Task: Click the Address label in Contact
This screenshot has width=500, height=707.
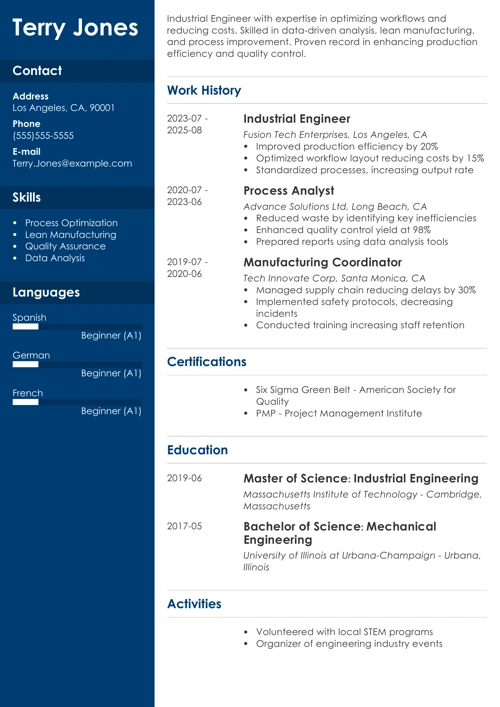Action: pyautogui.click(x=30, y=96)
